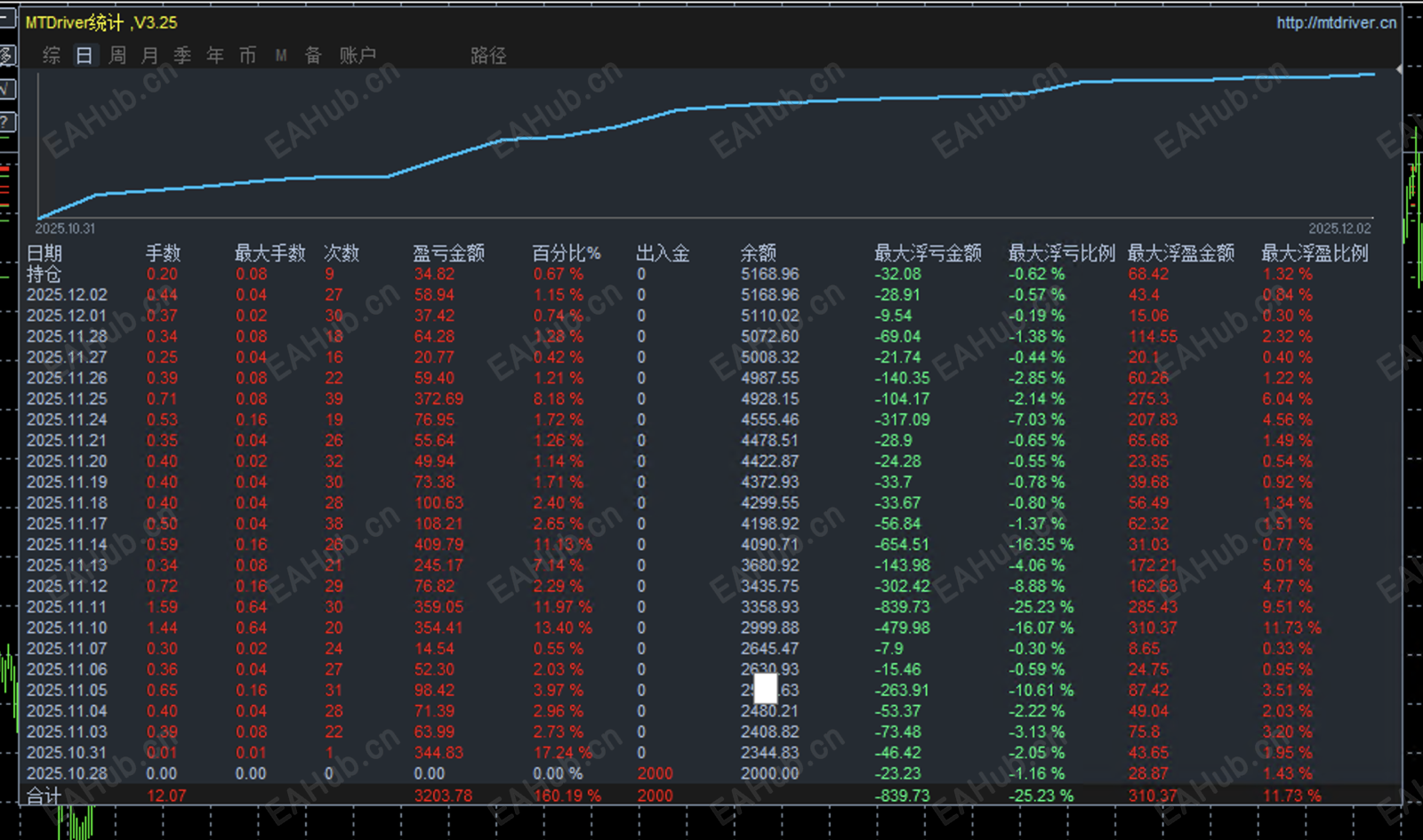Select the 2025.12.01 date row
Image resolution: width=1423 pixels, height=840 pixels.
click(67, 316)
